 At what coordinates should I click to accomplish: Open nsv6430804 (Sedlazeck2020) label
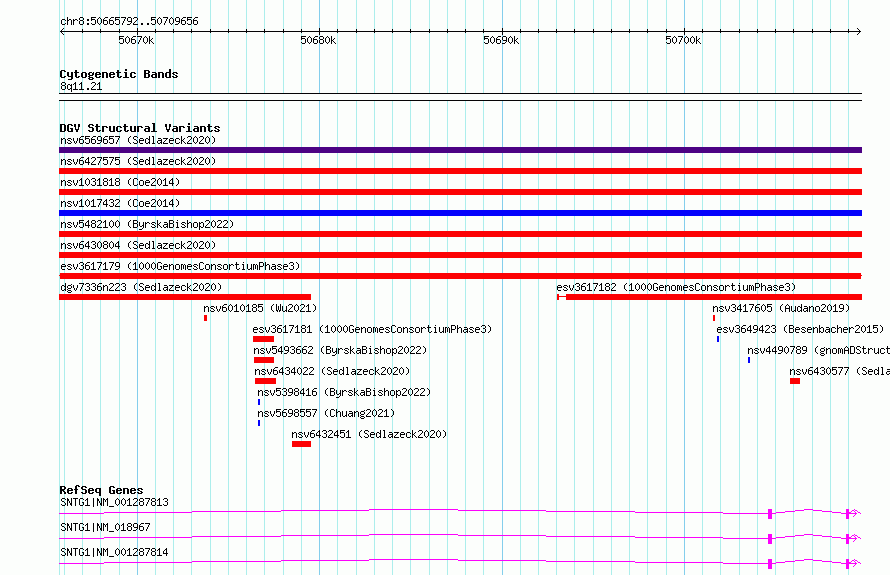click(x=138, y=245)
